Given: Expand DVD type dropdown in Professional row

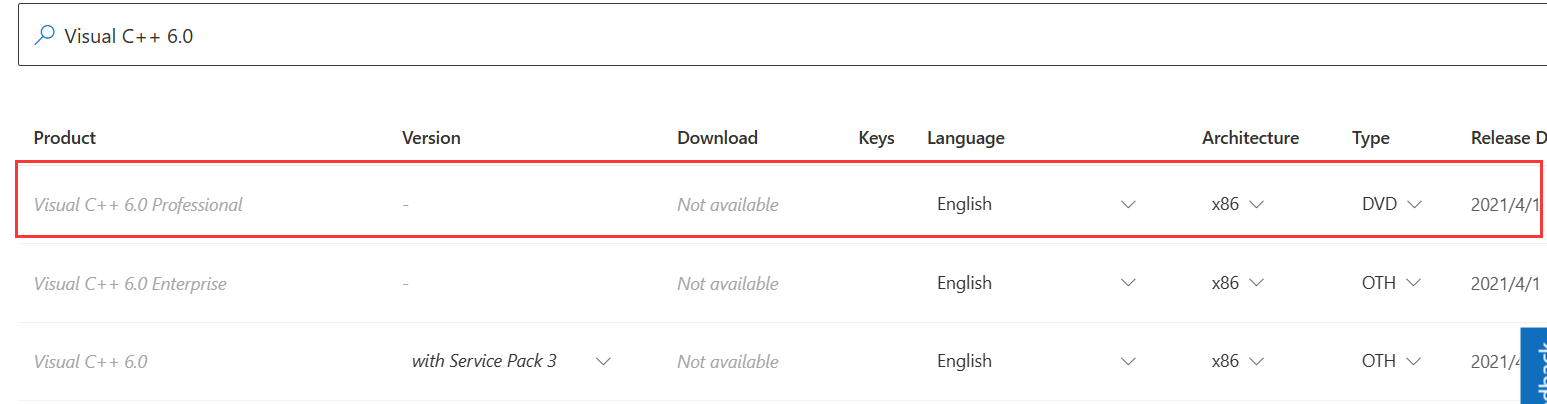Looking at the screenshot, I should [1391, 204].
